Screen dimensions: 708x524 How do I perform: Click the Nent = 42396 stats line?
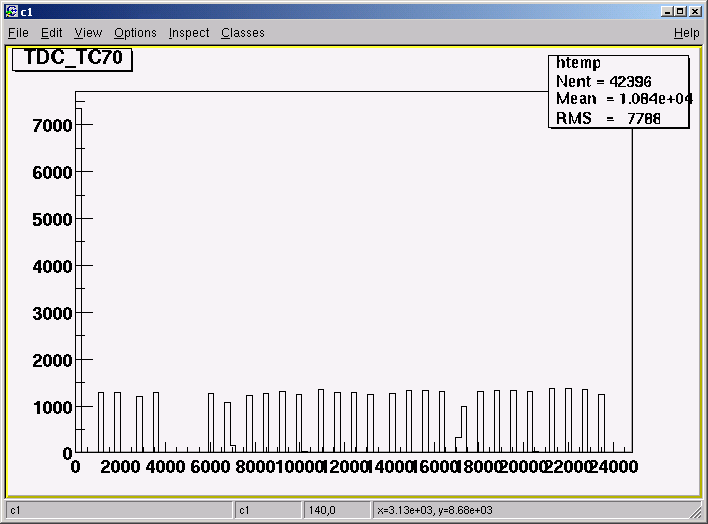[604, 82]
